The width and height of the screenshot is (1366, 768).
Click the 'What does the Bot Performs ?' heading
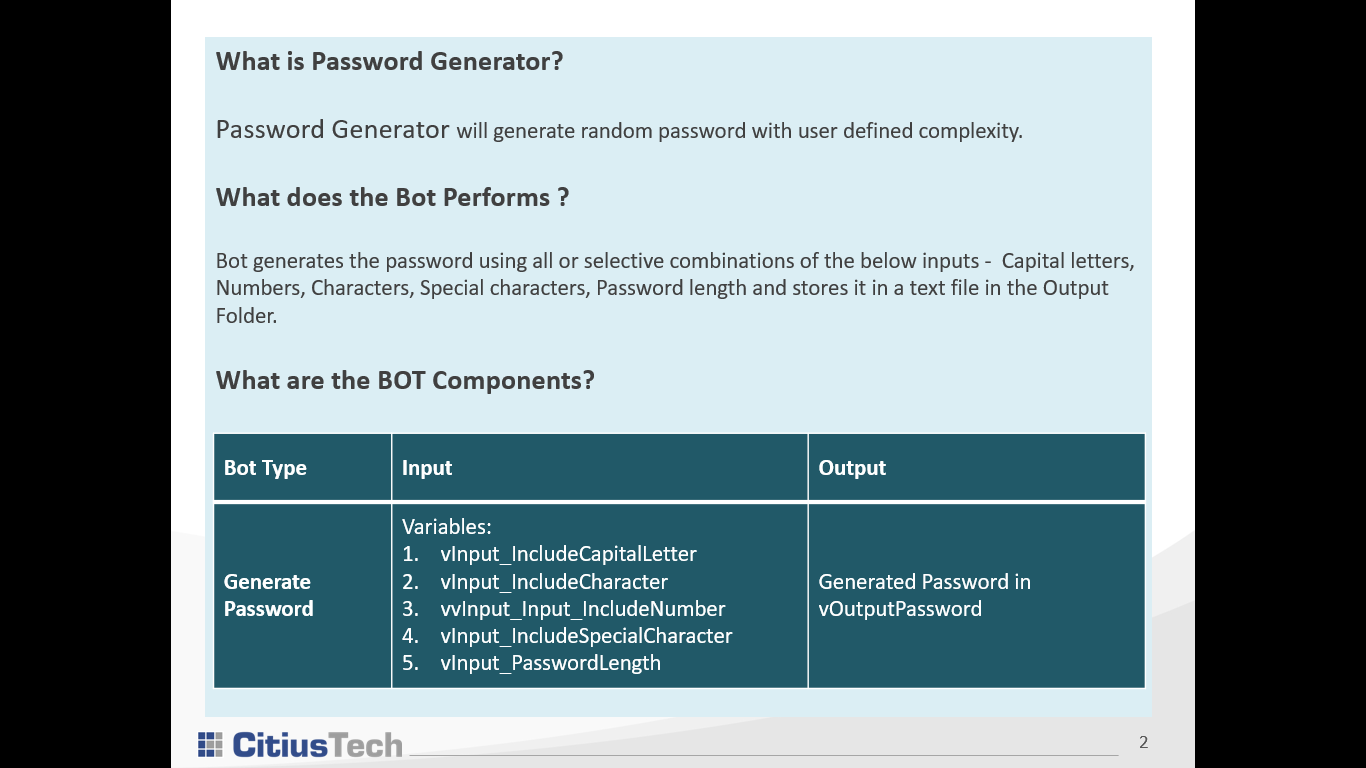pos(392,198)
